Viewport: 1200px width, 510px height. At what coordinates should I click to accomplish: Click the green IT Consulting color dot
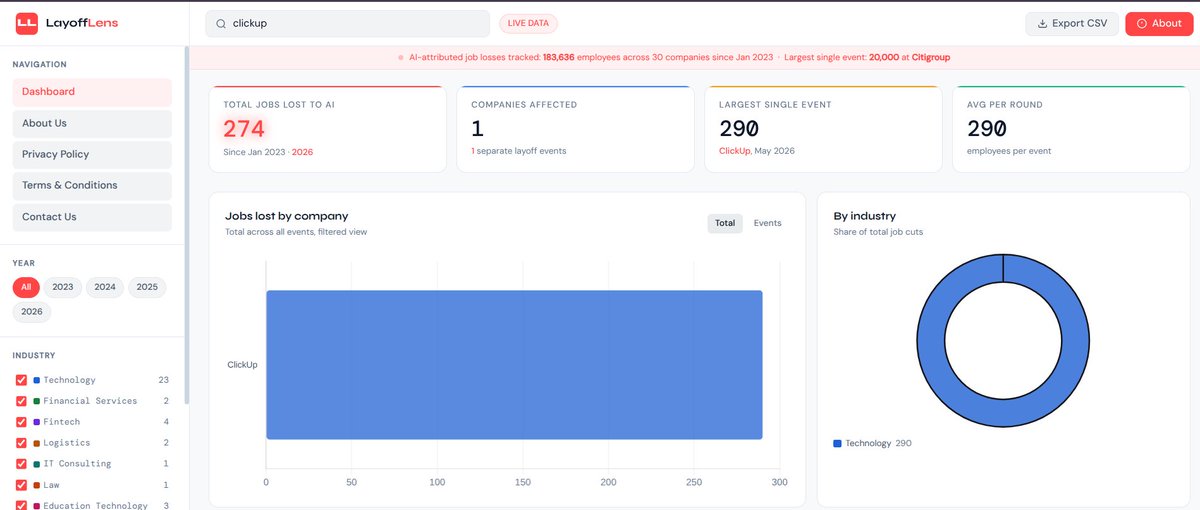pyautogui.click(x=36, y=464)
